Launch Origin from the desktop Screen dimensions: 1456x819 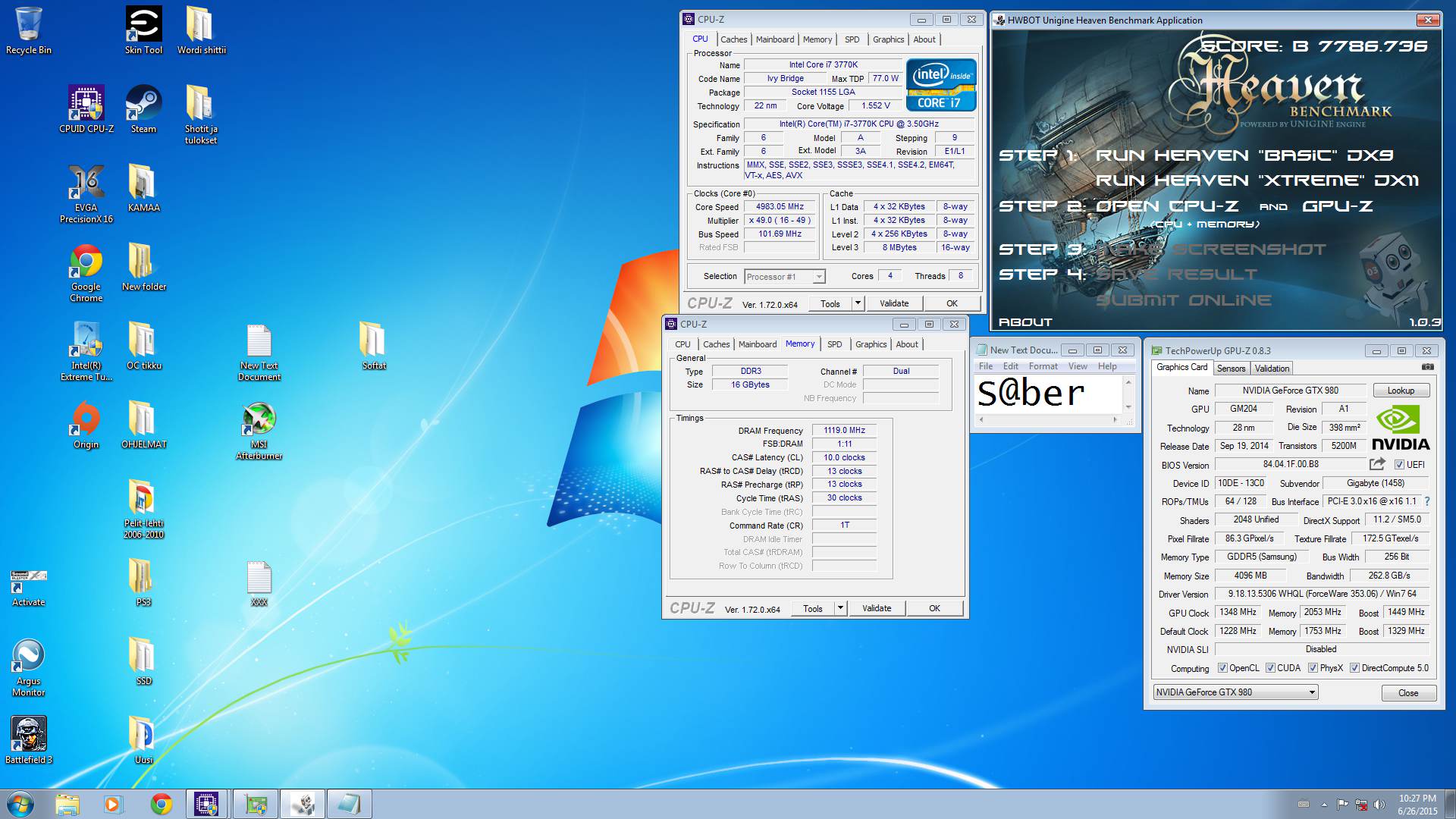pyautogui.click(x=86, y=425)
